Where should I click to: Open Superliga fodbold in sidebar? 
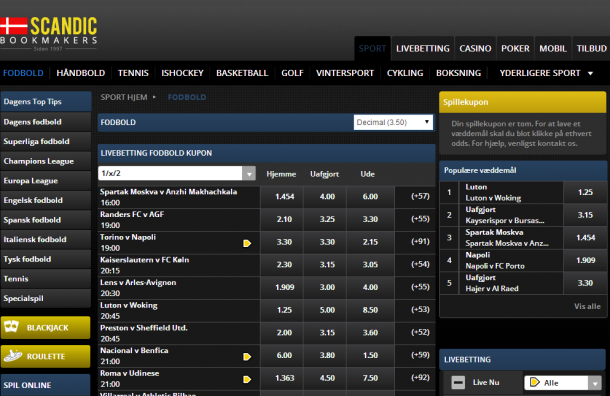tap(46, 141)
